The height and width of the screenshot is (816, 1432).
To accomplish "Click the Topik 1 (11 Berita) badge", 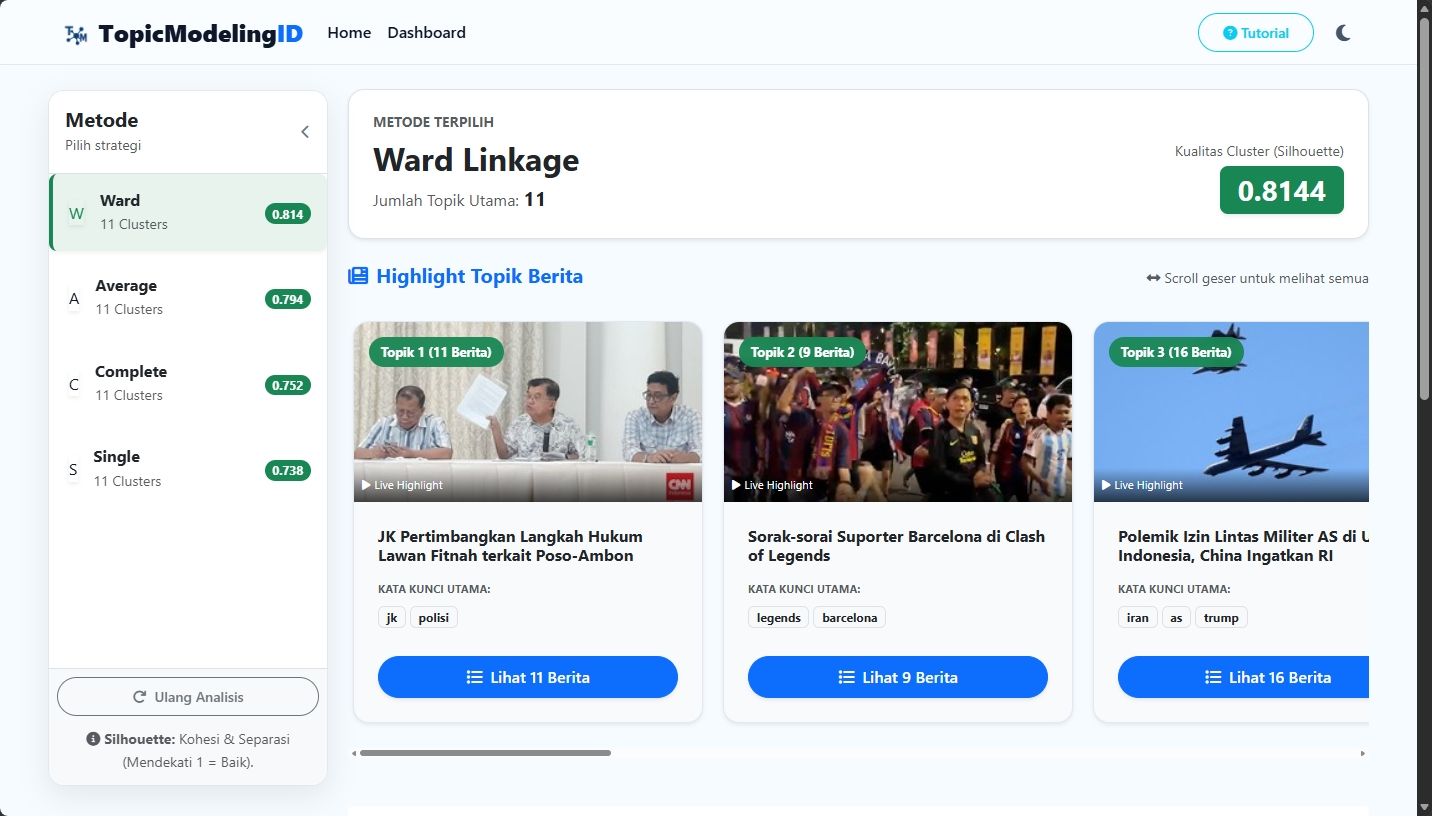I will point(436,352).
